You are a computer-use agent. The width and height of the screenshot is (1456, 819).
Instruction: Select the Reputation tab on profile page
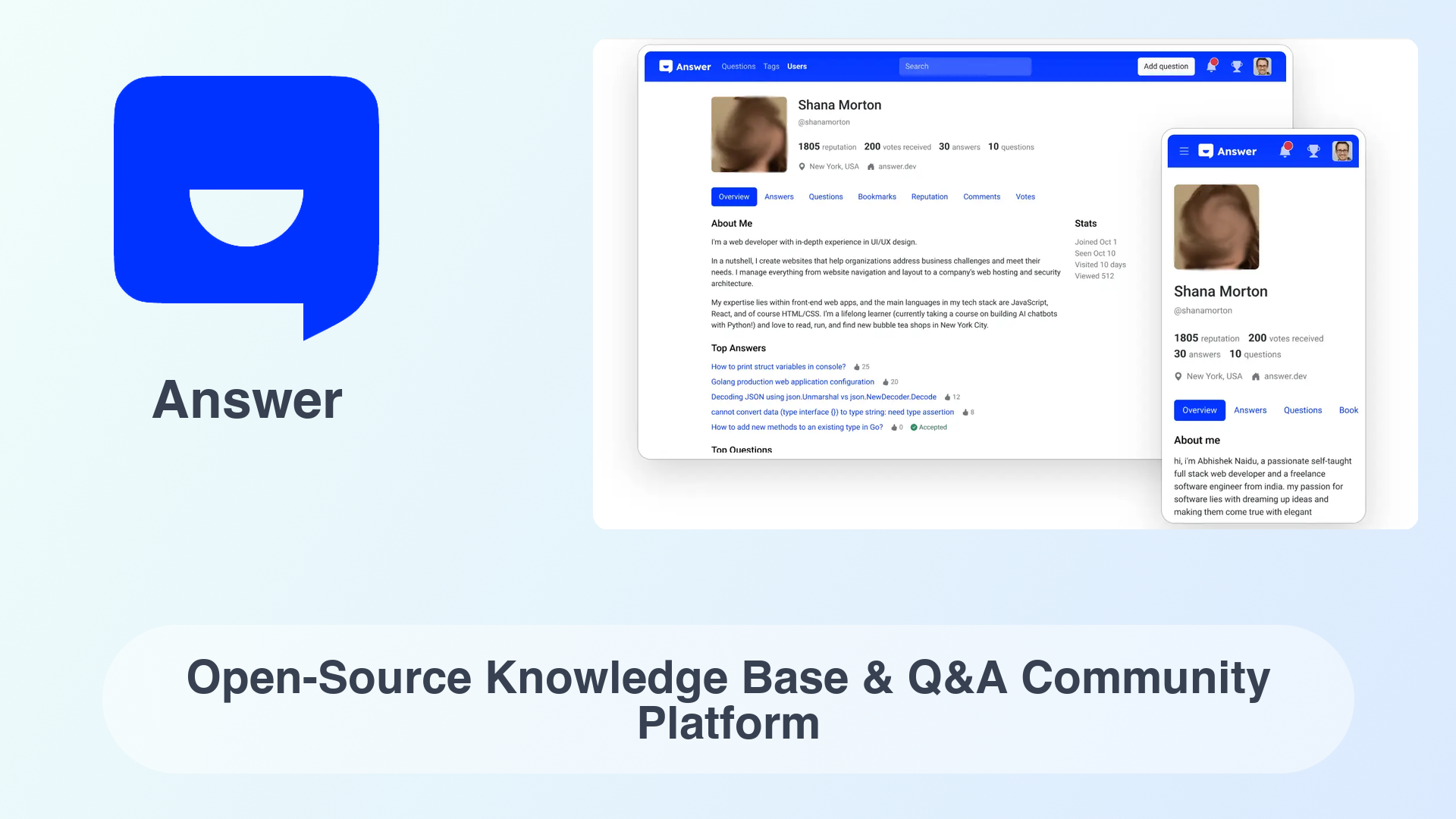(x=929, y=196)
